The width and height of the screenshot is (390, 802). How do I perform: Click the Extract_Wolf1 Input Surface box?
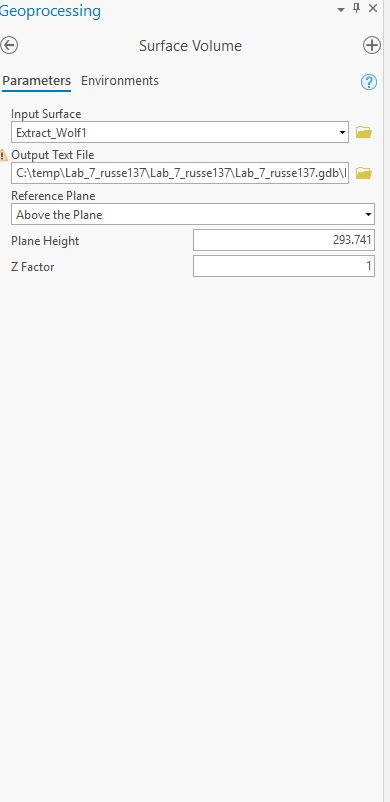(x=180, y=132)
